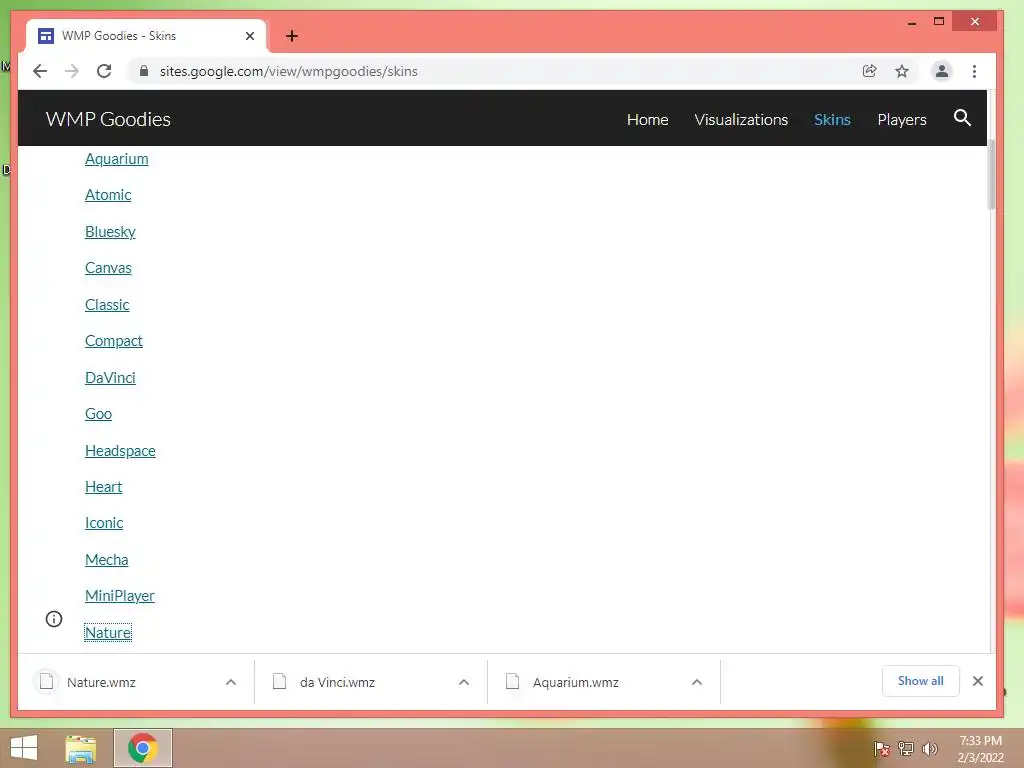
Task: Download the Canvas skin
Action: pos(108,268)
